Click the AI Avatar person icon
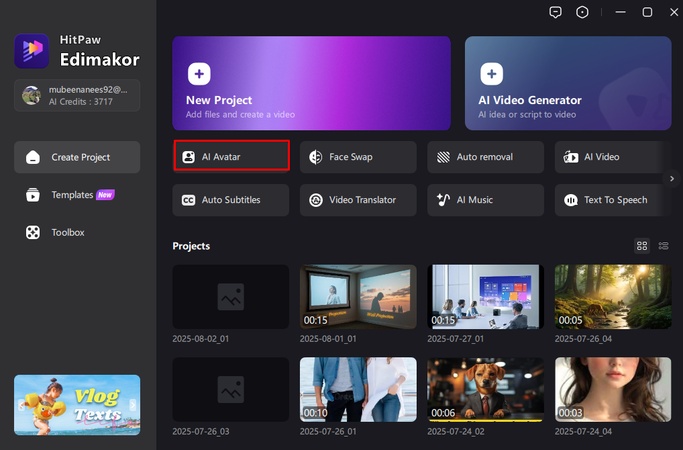Viewport: 683px width, 450px height. click(x=189, y=157)
